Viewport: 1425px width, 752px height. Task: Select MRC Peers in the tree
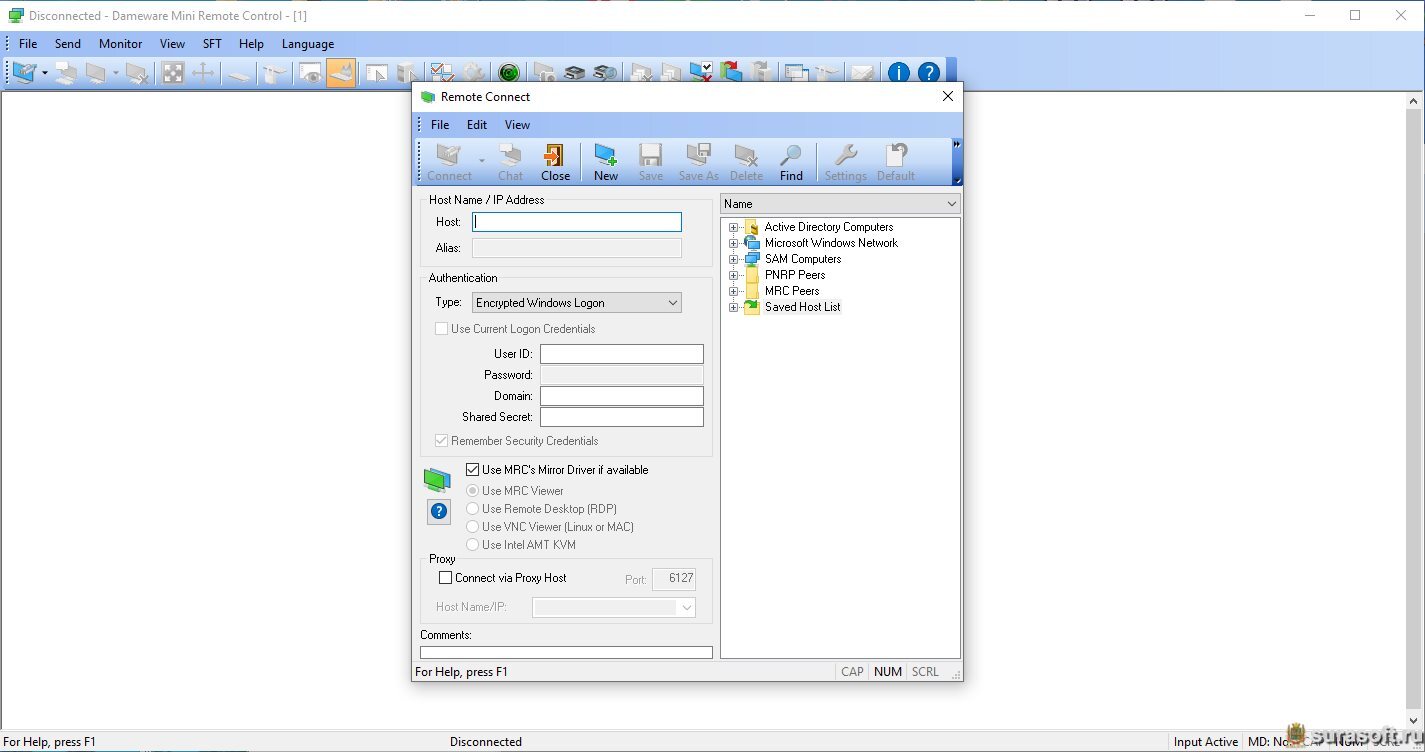pyautogui.click(x=792, y=291)
